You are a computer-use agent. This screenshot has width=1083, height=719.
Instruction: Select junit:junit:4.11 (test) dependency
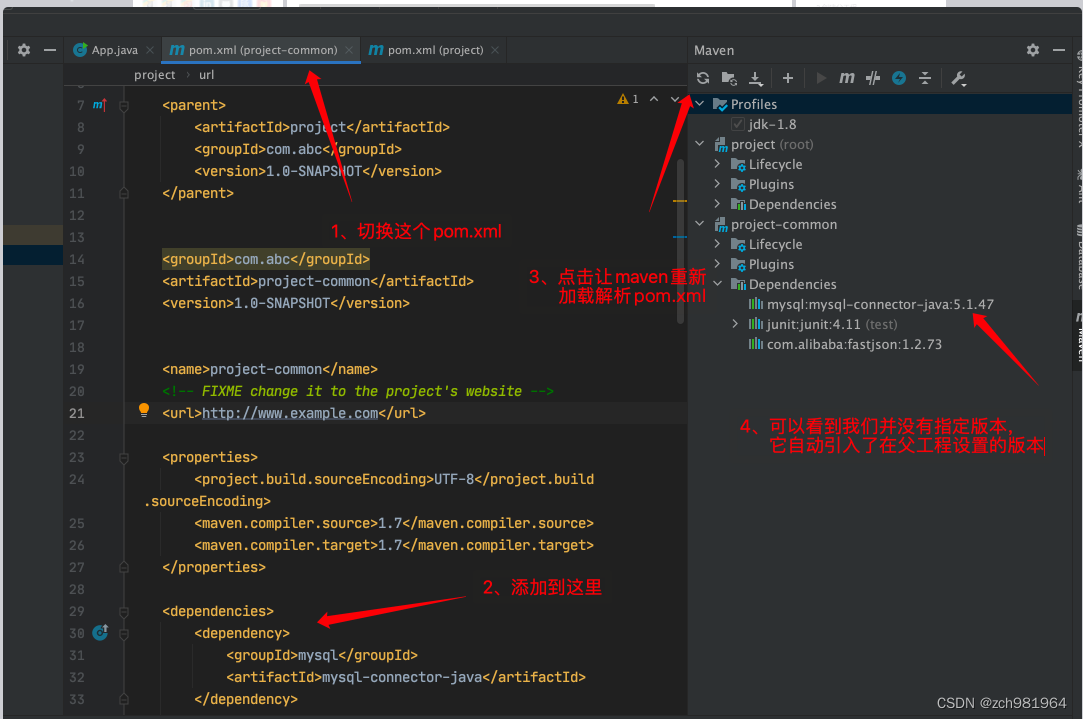click(x=832, y=324)
